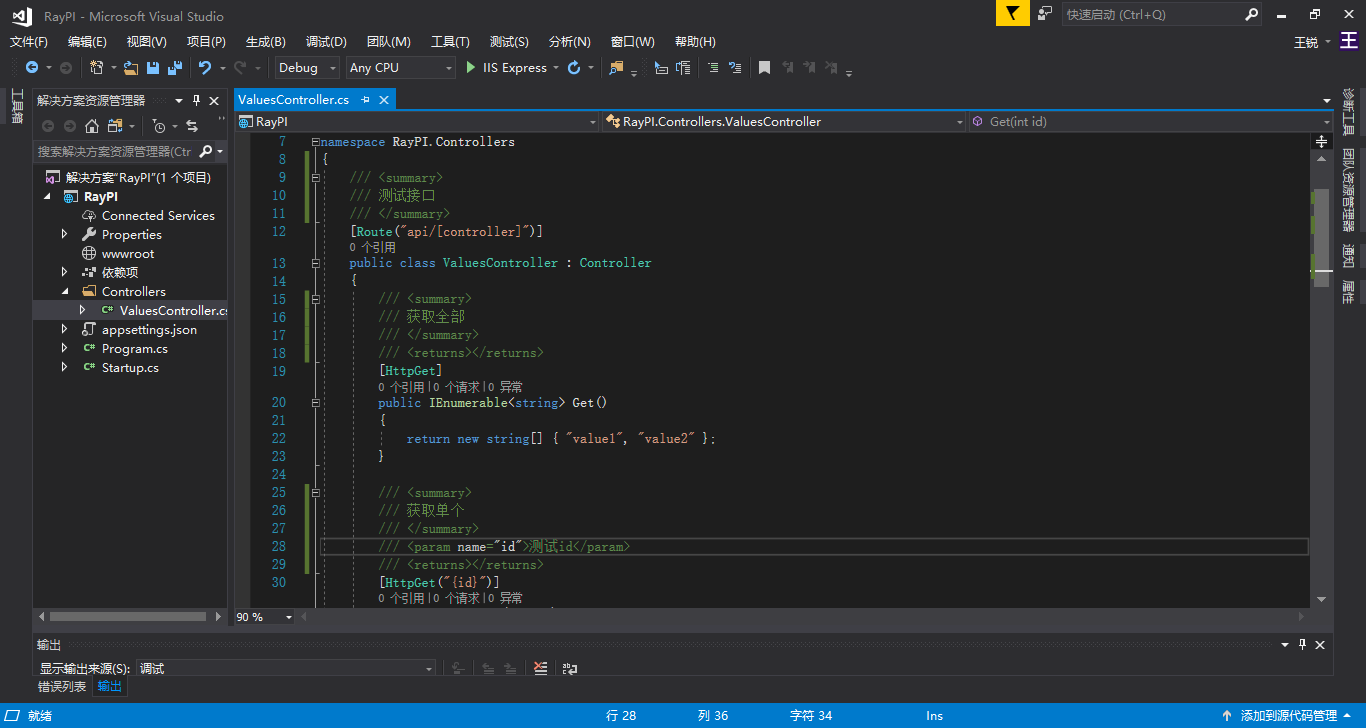Click the comment selected lines icon
This screenshot has height=728, width=1366.
pyautogui.click(x=712, y=68)
